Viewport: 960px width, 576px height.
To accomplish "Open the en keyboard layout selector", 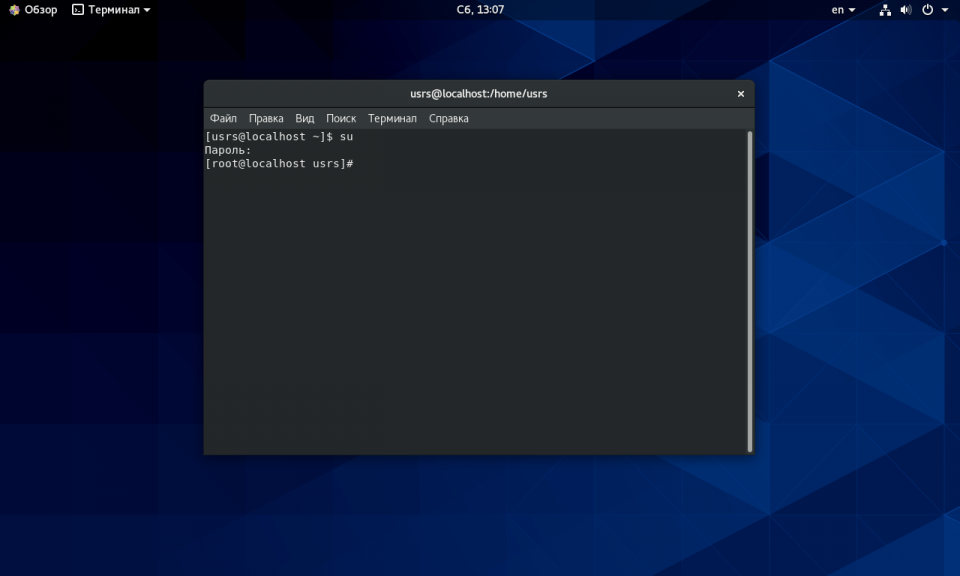I will 843,10.
